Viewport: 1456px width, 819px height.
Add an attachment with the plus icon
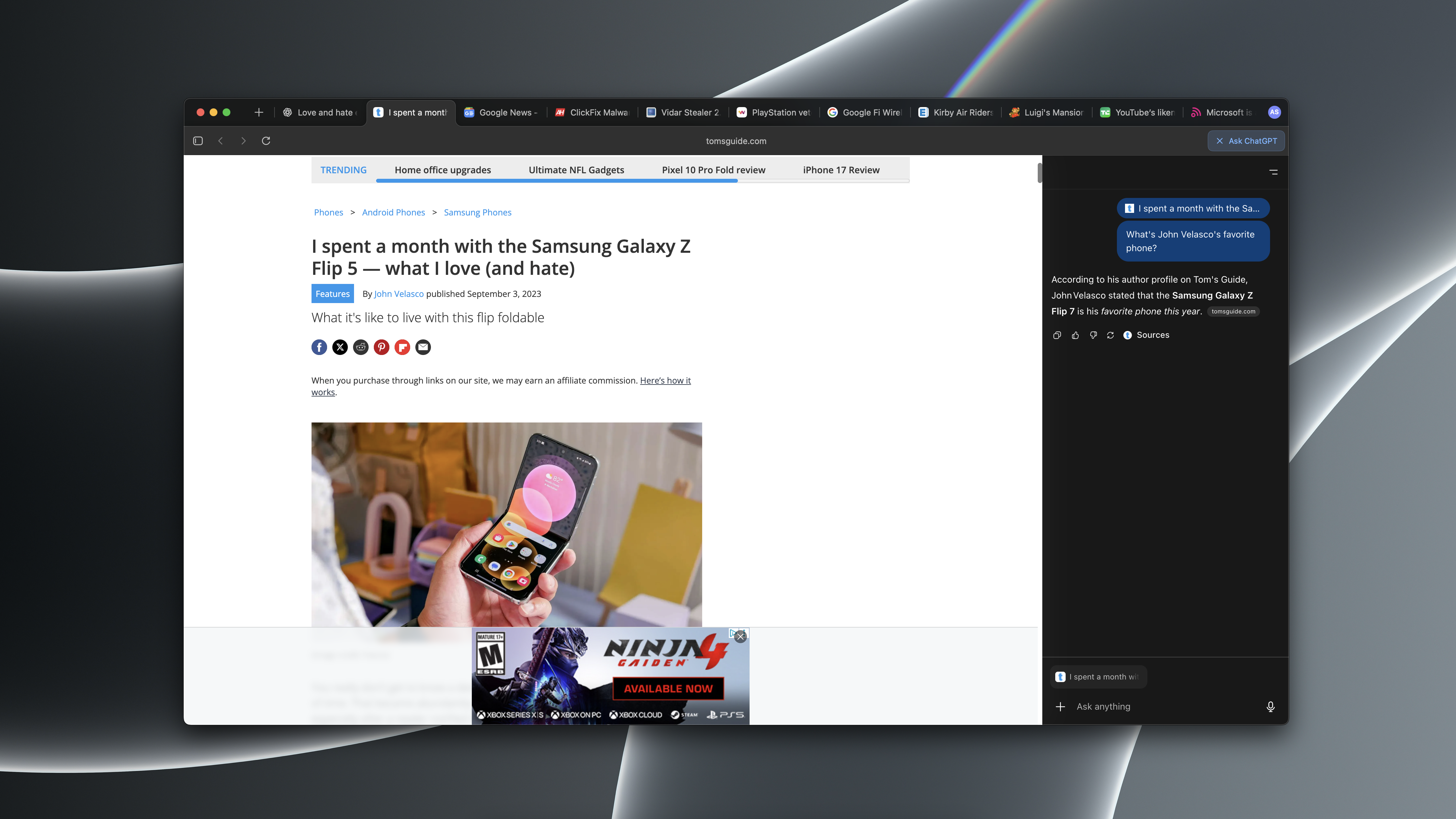click(x=1060, y=706)
